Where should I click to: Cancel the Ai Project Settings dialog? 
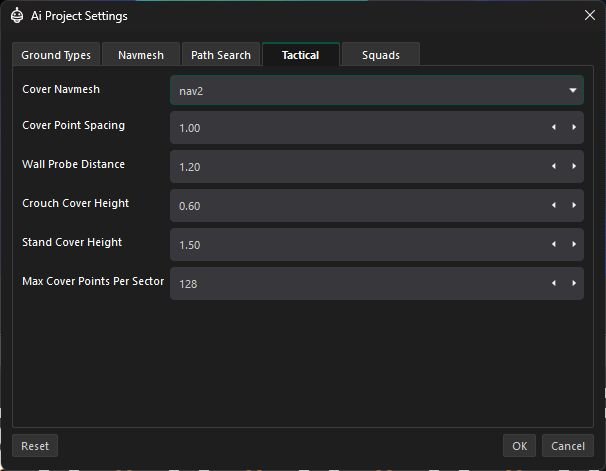point(568,446)
